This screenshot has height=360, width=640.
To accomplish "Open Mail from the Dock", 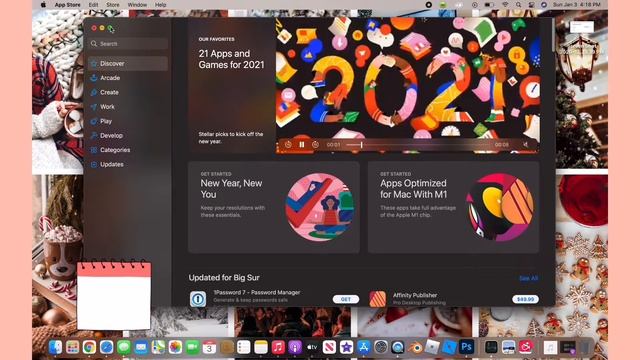I will click(x=141, y=347).
